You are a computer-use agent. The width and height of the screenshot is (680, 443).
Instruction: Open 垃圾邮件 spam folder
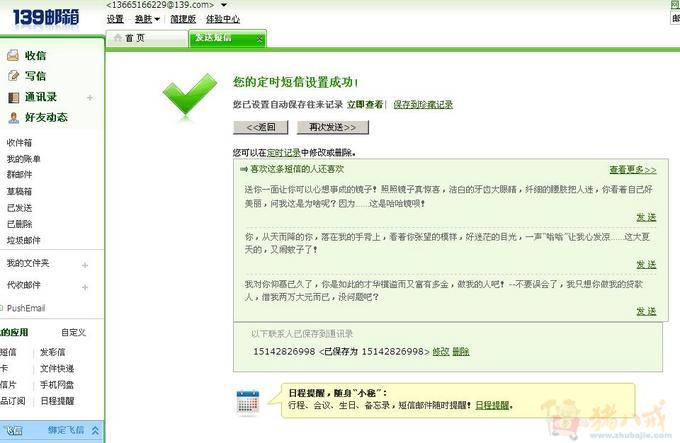click(23, 240)
